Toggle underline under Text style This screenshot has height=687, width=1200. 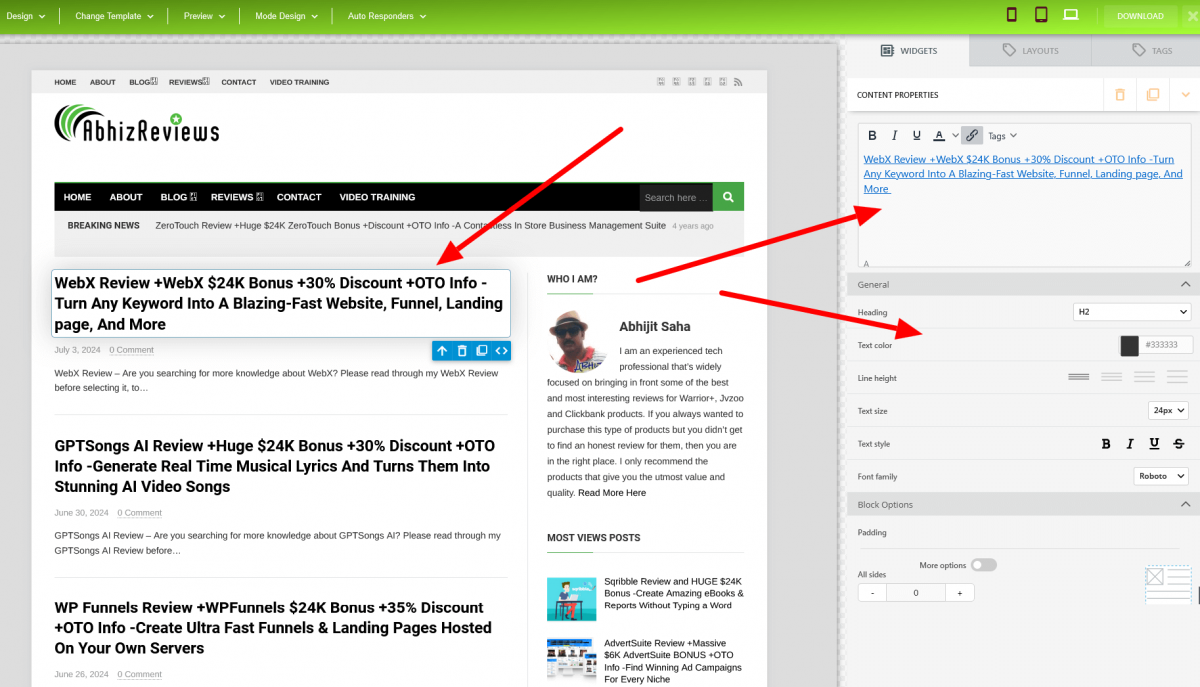click(x=1155, y=444)
